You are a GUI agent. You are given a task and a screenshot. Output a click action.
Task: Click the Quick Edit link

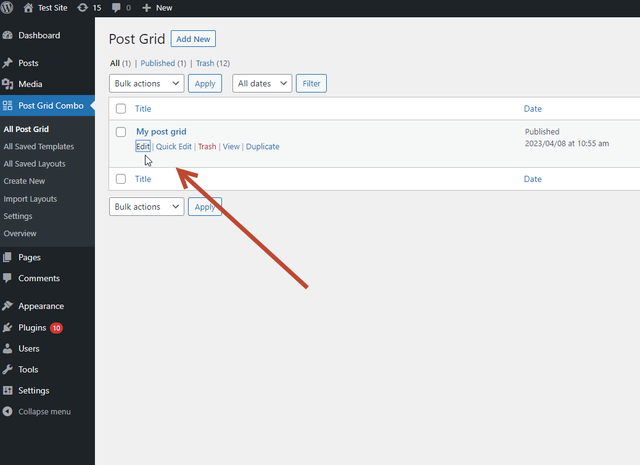(x=173, y=146)
